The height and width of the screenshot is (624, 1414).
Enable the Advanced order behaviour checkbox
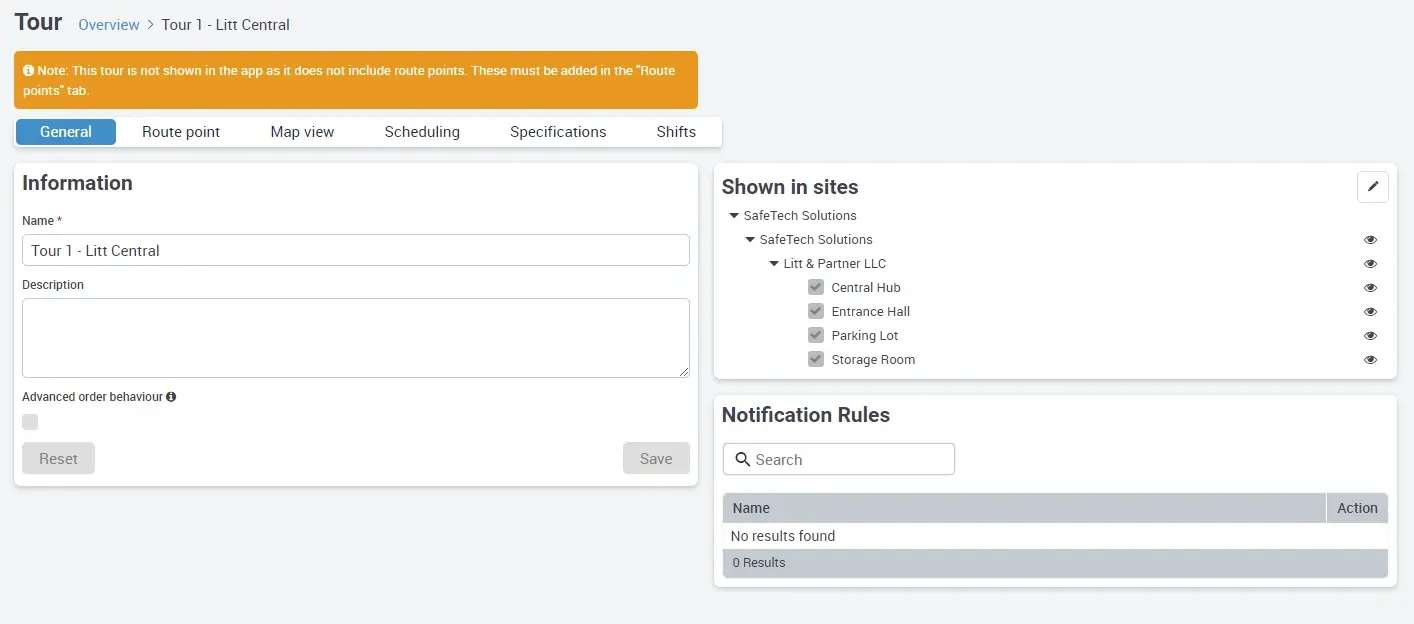coord(30,422)
